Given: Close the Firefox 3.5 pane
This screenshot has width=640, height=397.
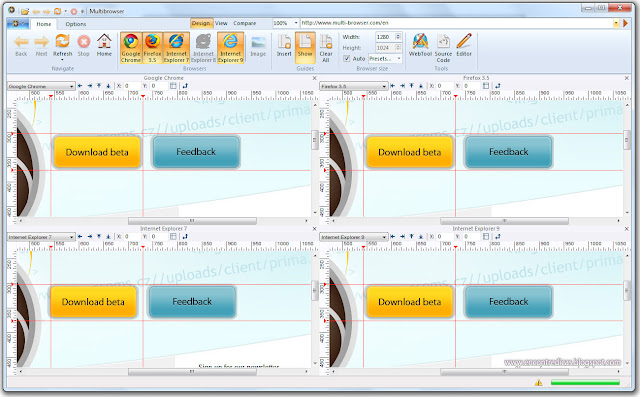Looking at the screenshot, I should coord(627,78).
